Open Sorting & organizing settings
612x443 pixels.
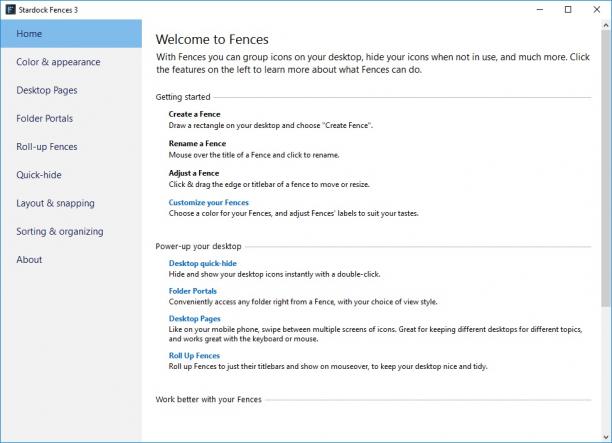tap(71, 231)
